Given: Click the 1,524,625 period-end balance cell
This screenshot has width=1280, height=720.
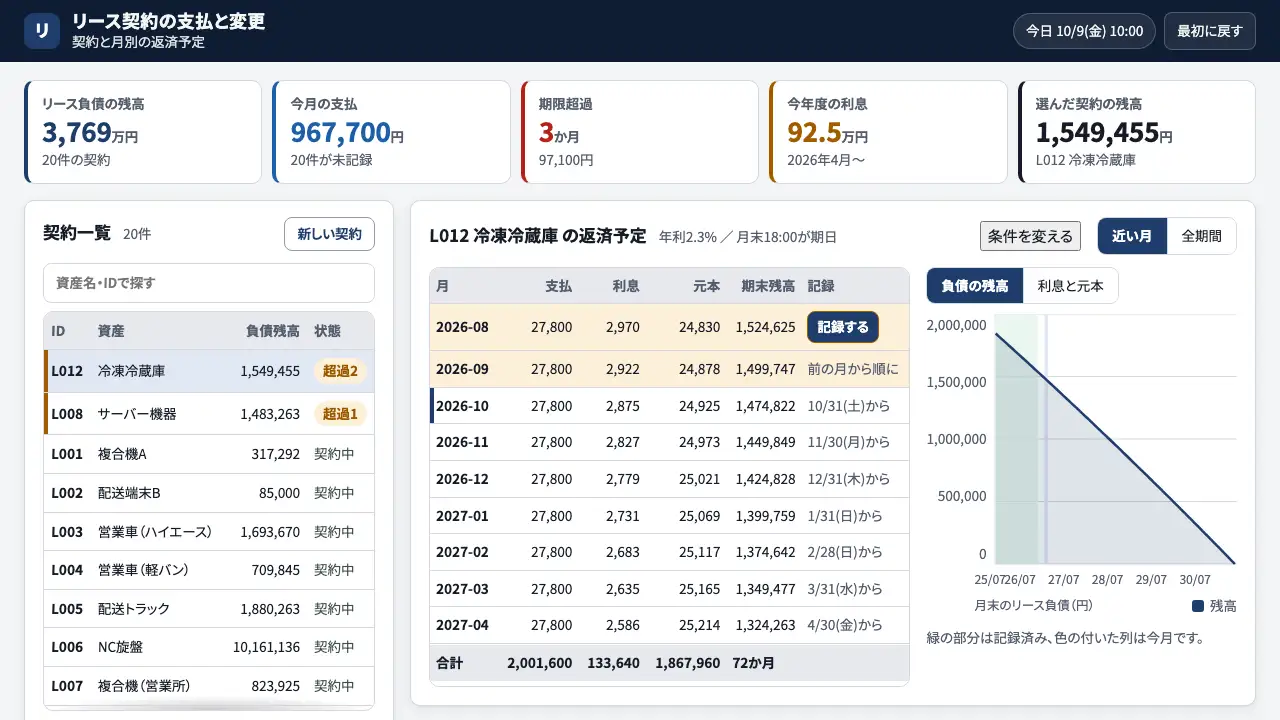Looking at the screenshot, I should [766, 327].
